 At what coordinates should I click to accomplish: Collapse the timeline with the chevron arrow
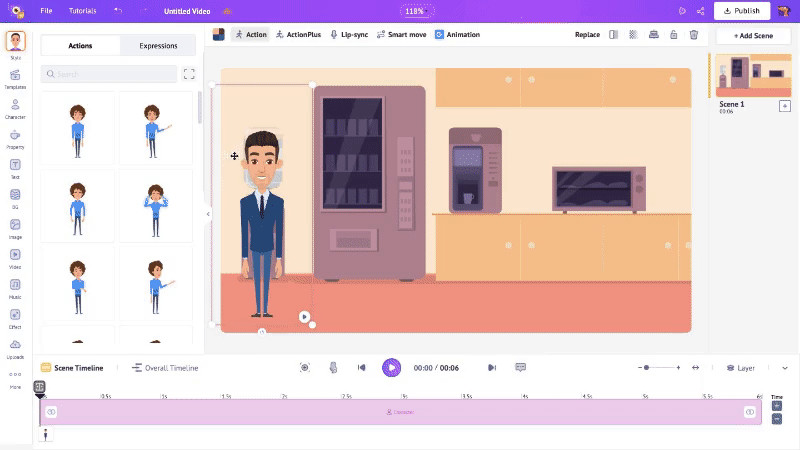tap(785, 368)
